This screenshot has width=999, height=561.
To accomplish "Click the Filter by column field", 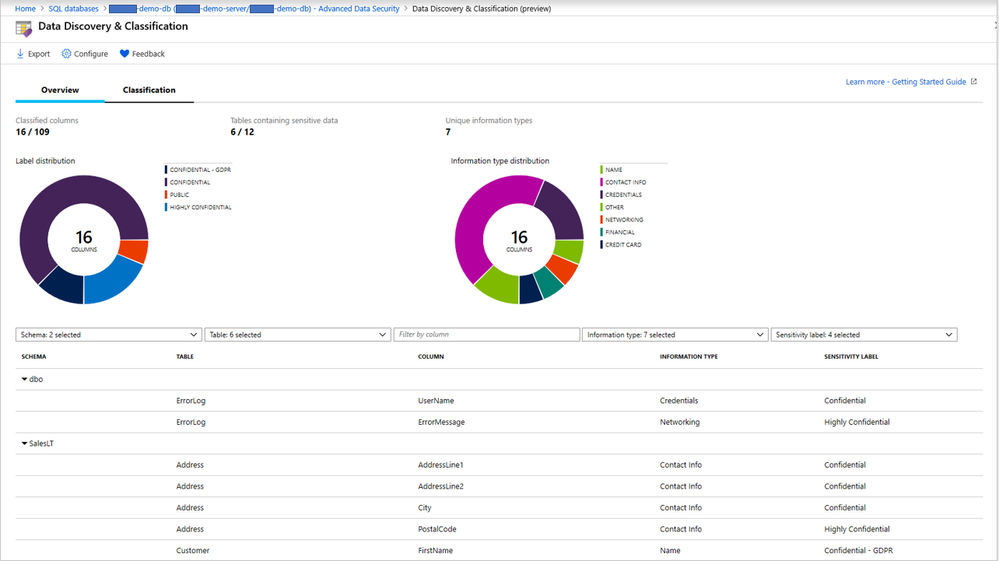I will (486, 335).
